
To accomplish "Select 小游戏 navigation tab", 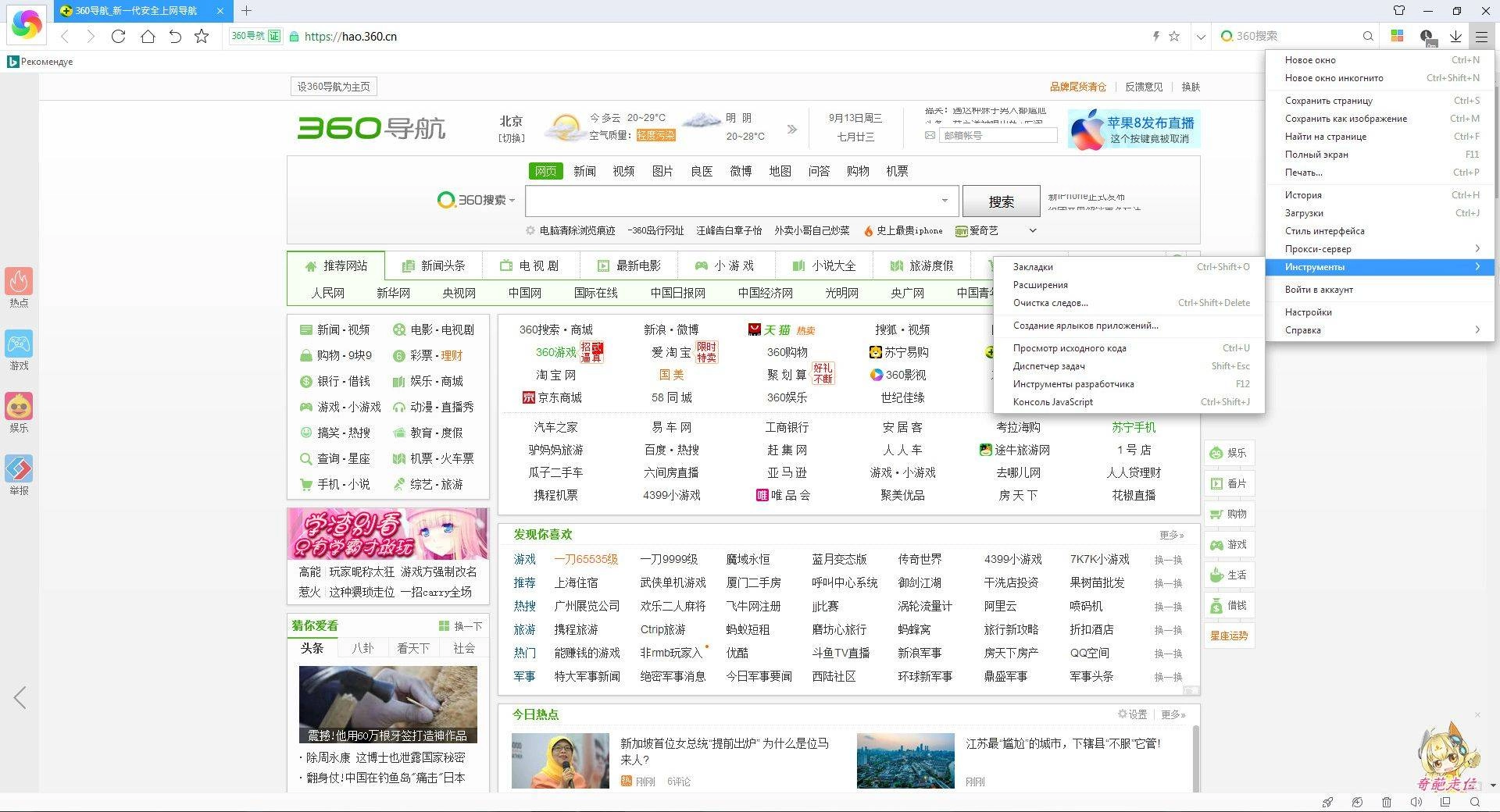I will click(726, 265).
